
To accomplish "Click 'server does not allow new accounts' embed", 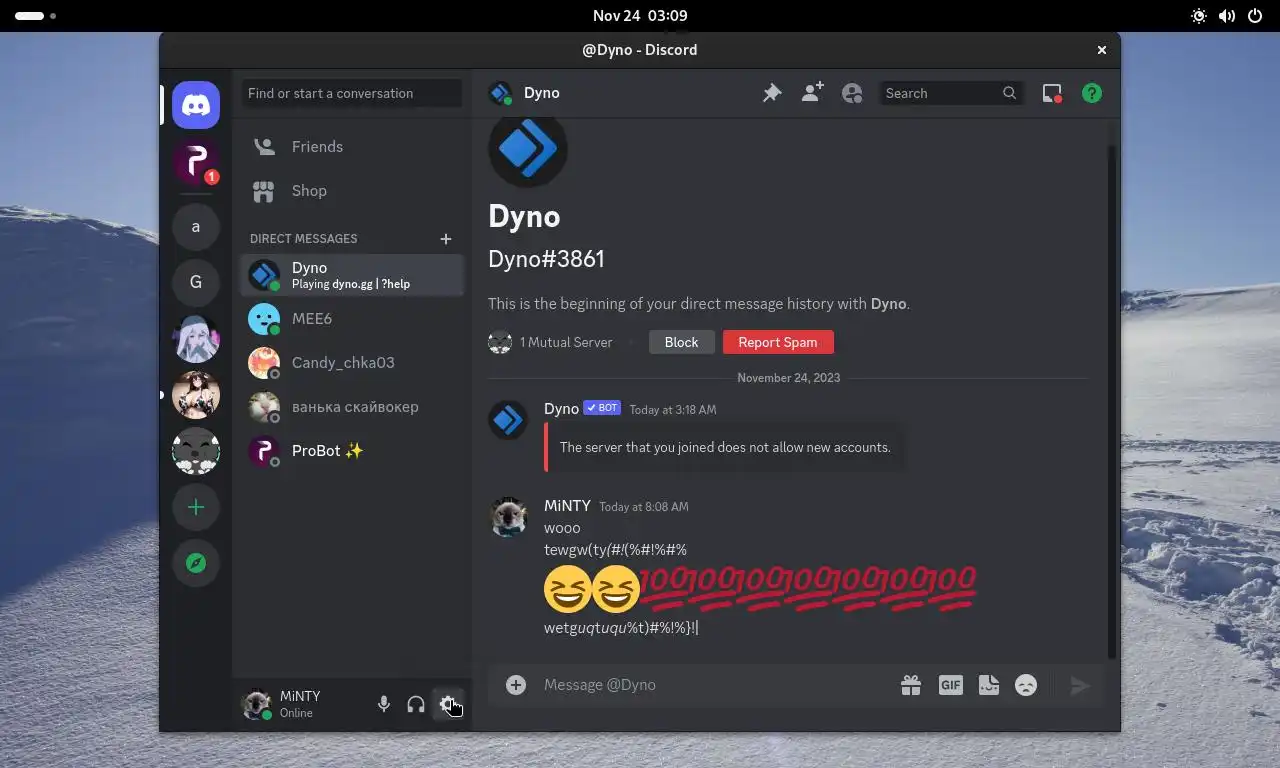I will pyautogui.click(x=725, y=447).
